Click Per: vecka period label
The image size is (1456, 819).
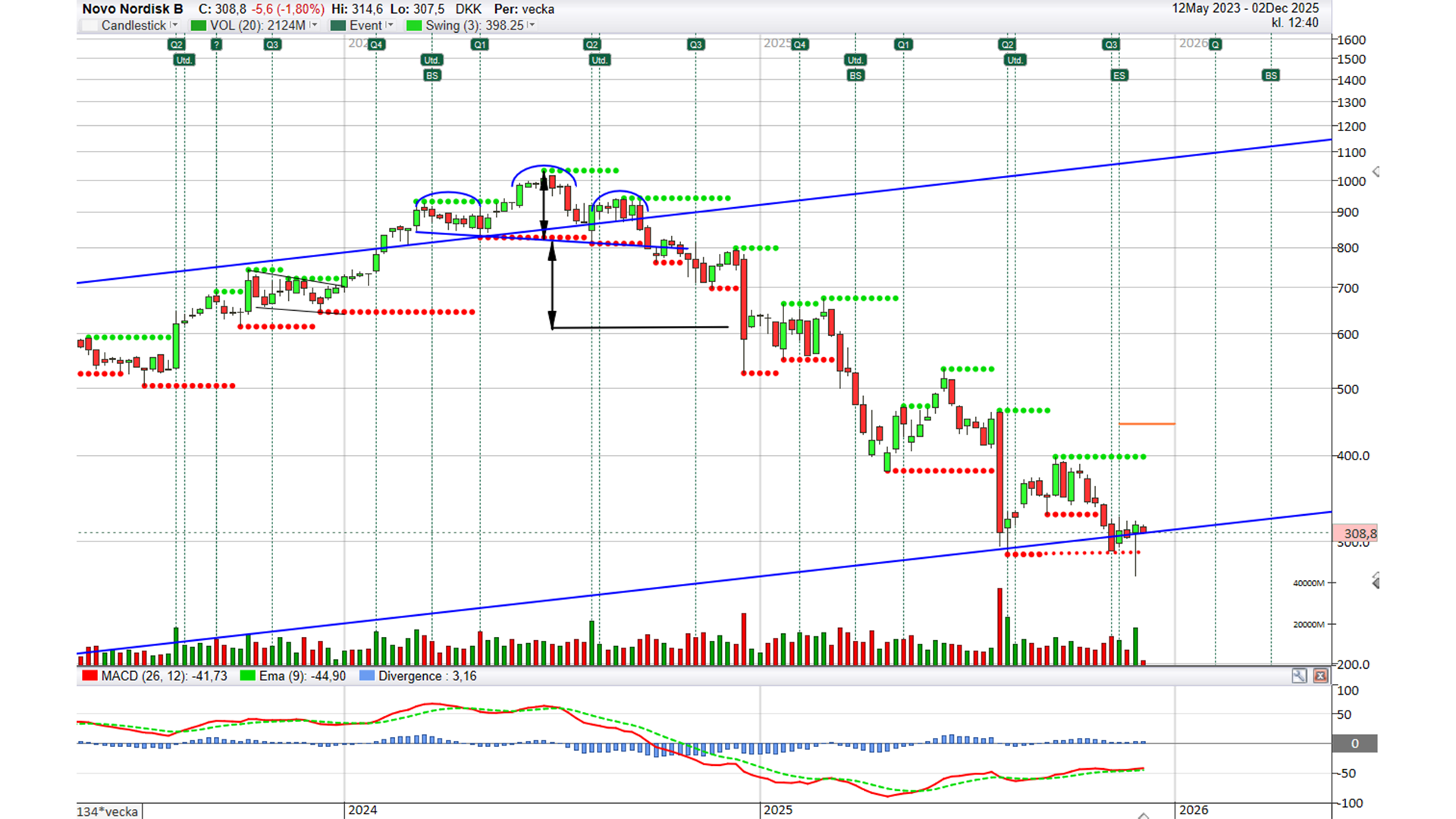coord(524,9)
